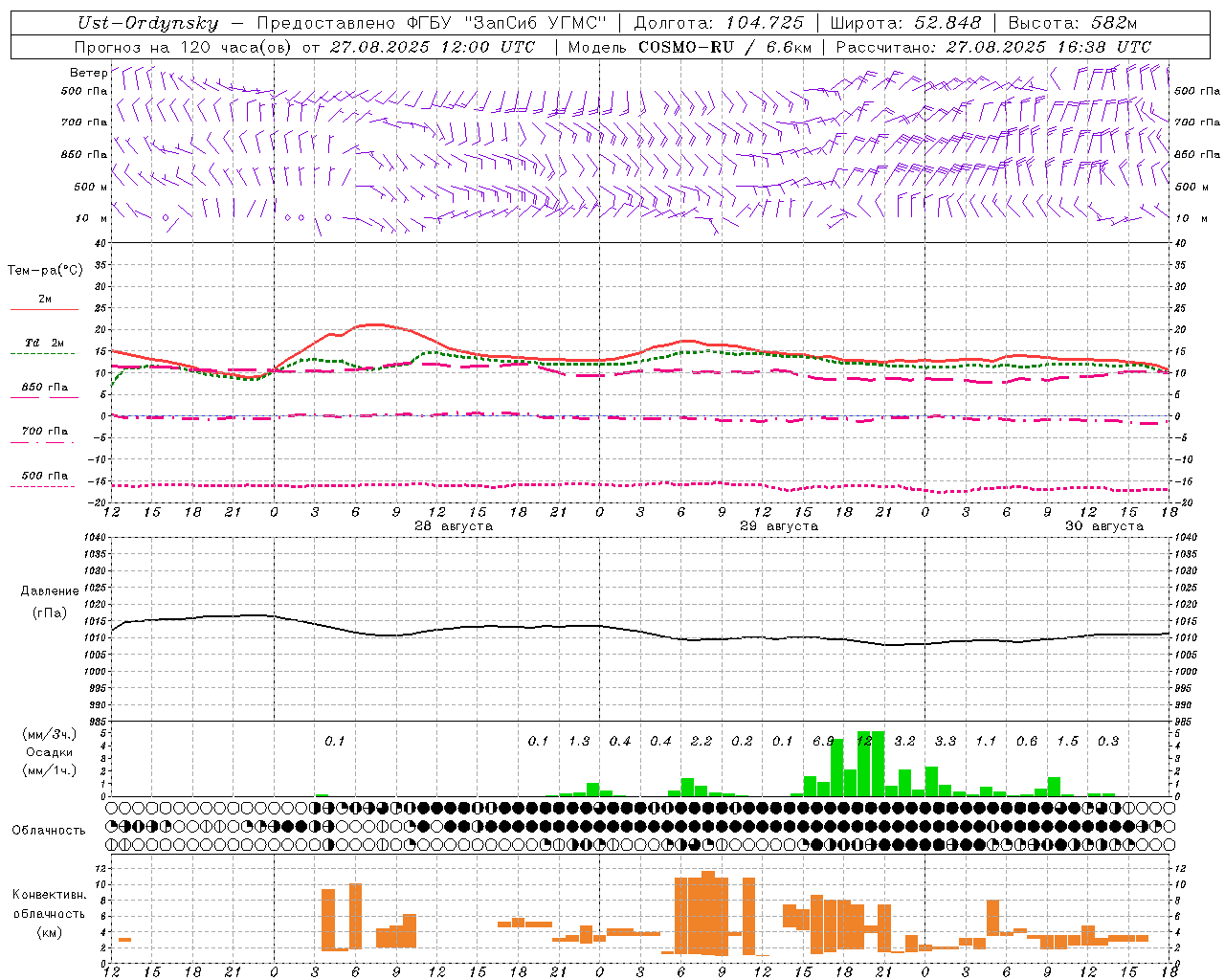Click the Облачность panel label

coord(48,831)
